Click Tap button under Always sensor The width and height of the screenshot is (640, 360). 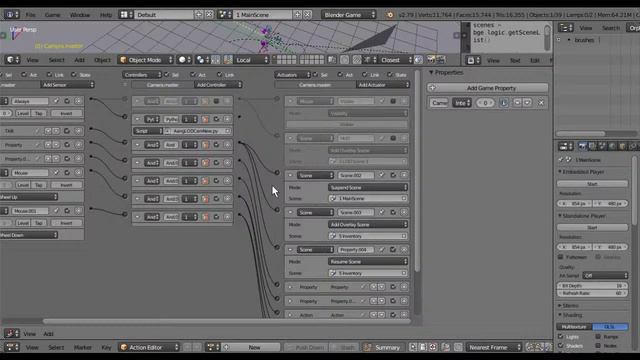click(x=39, y=113)
